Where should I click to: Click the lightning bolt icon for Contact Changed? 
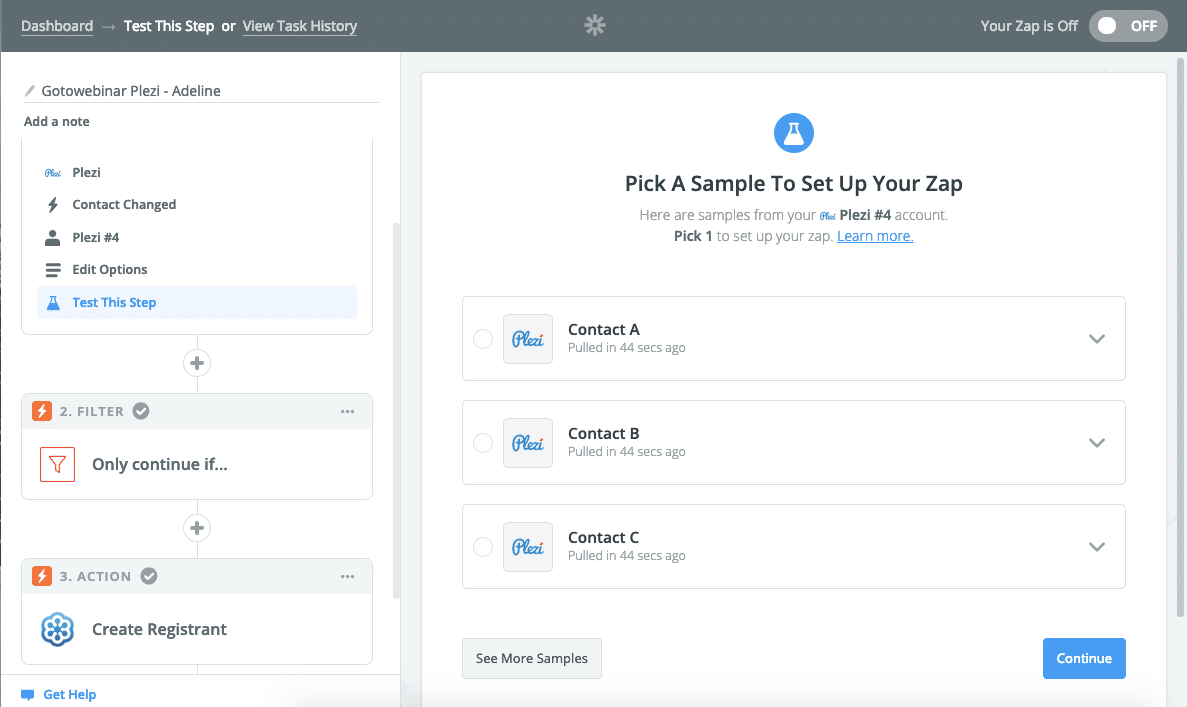53,204
